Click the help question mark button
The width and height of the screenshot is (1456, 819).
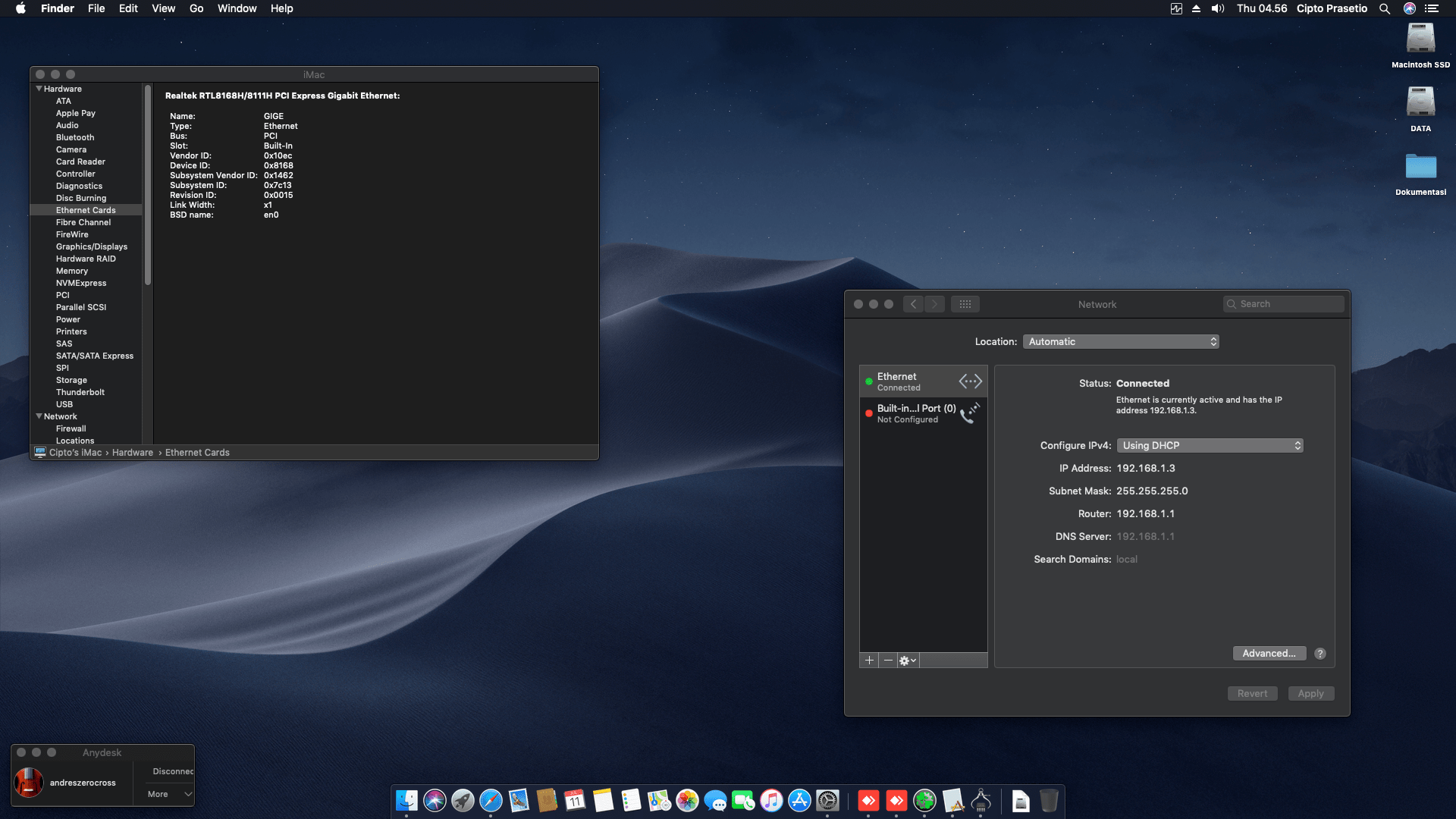pos(1320,654)
